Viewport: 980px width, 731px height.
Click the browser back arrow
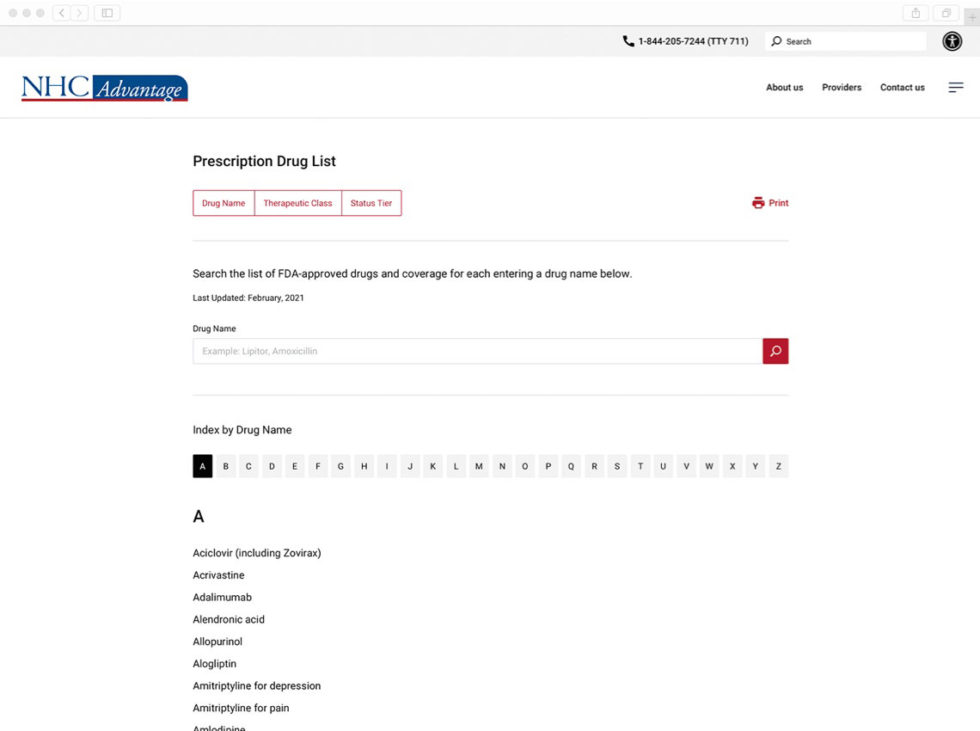(x=61, y=13)
